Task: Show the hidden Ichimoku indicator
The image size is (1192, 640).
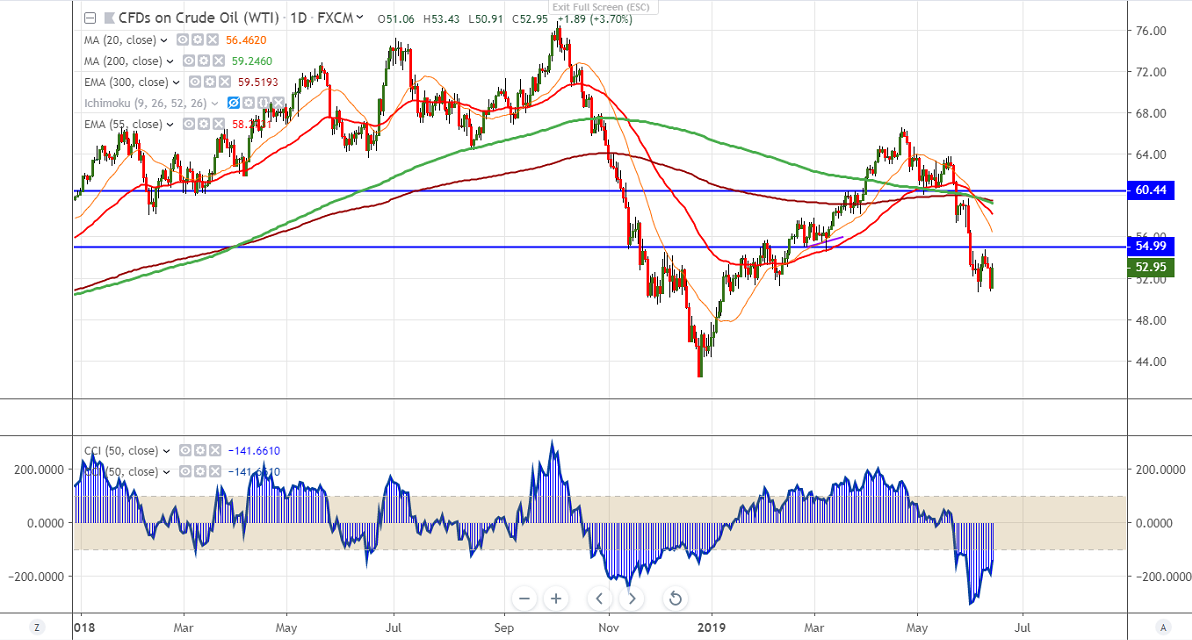Action: click(x=233, y=103)
